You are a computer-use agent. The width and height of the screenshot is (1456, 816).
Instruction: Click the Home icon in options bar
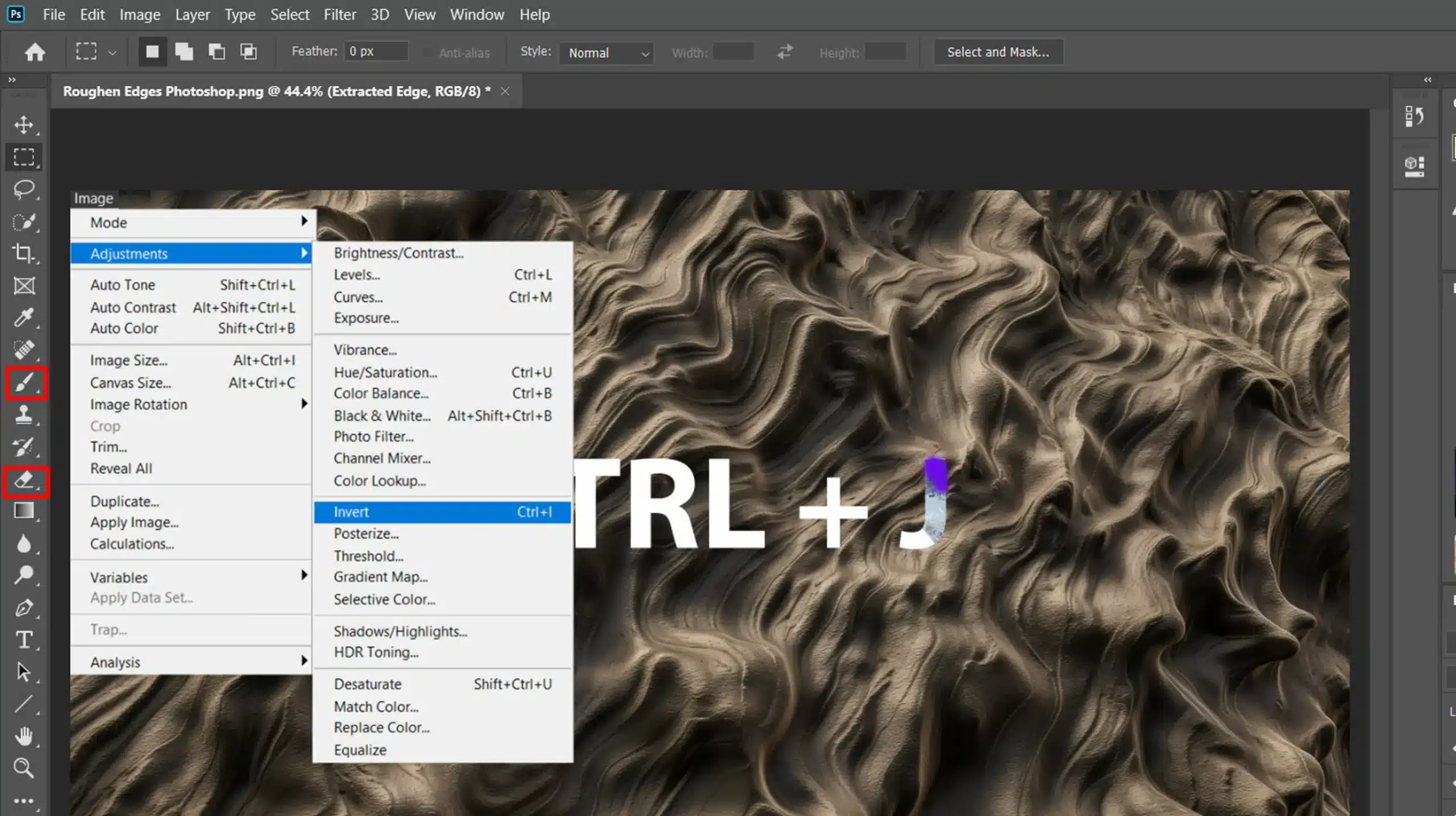pos(35,52)
